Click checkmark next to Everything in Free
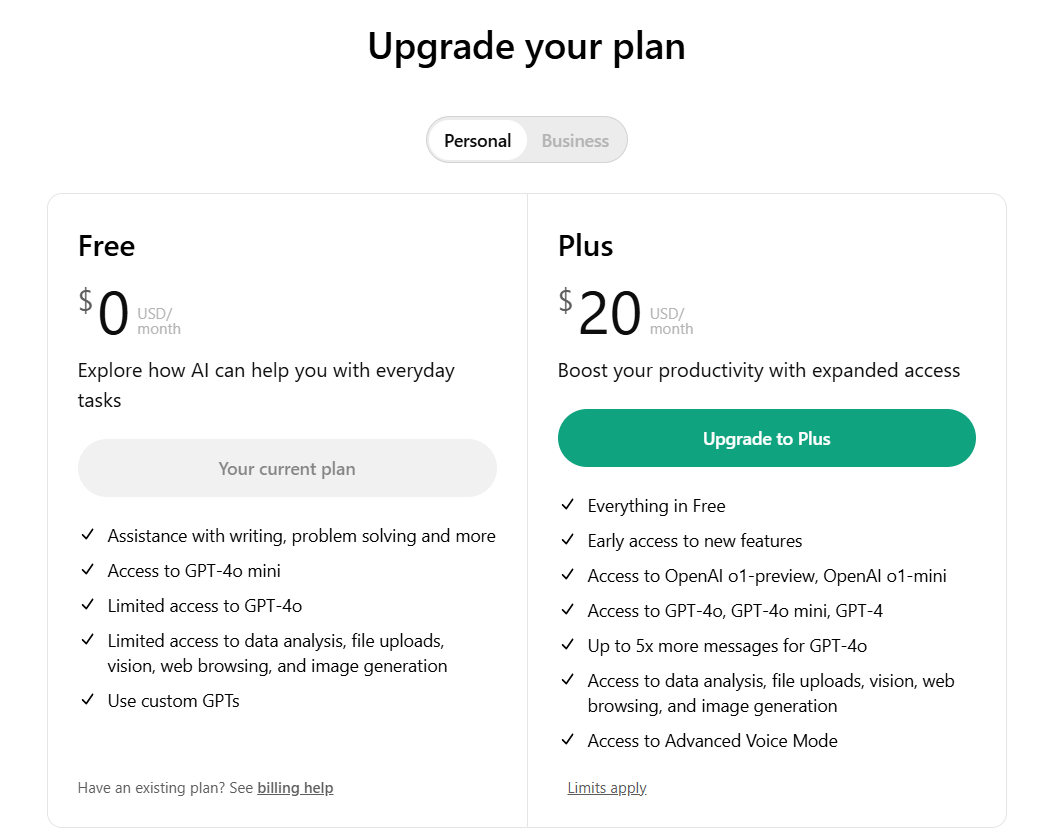This screenshot has height=835, width=1043. coord(568,505)
